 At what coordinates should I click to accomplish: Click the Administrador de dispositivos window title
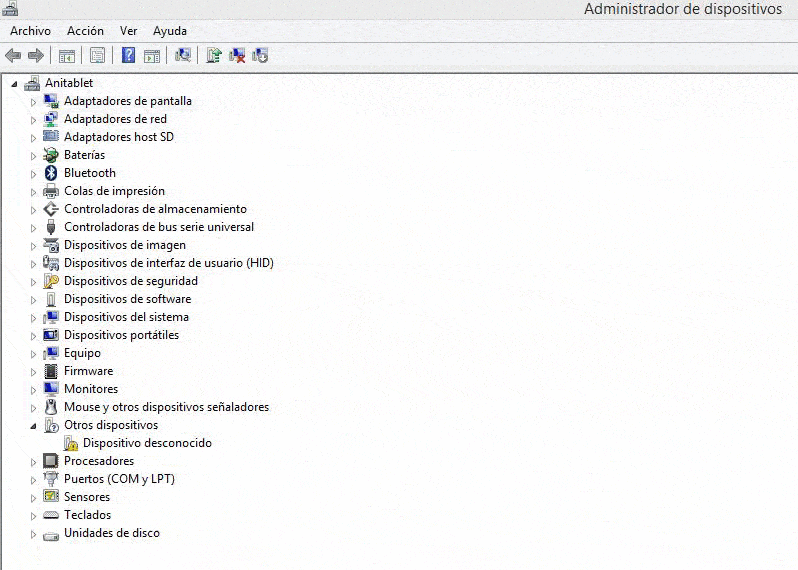683,9
